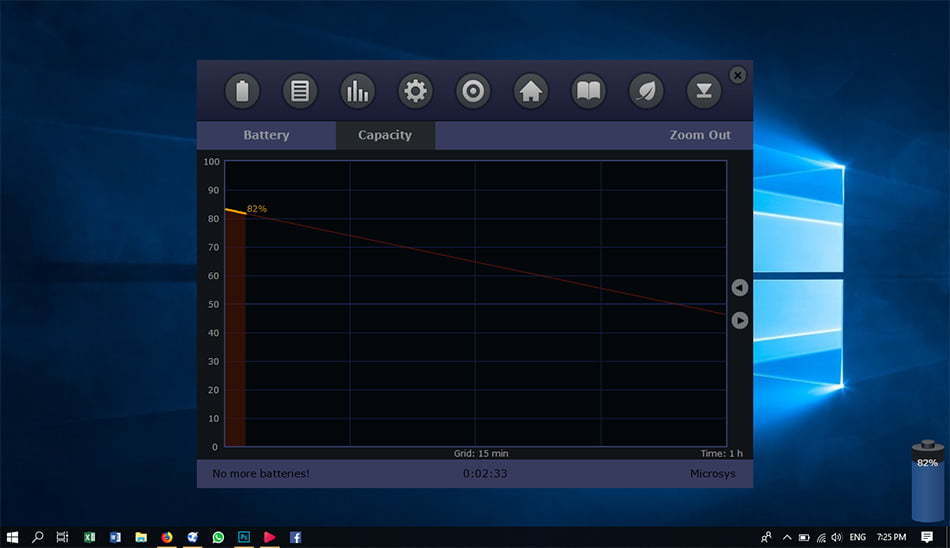Open the pink play-button app on taskbar
Screen dimensions: 950x548
pos(270,537)
